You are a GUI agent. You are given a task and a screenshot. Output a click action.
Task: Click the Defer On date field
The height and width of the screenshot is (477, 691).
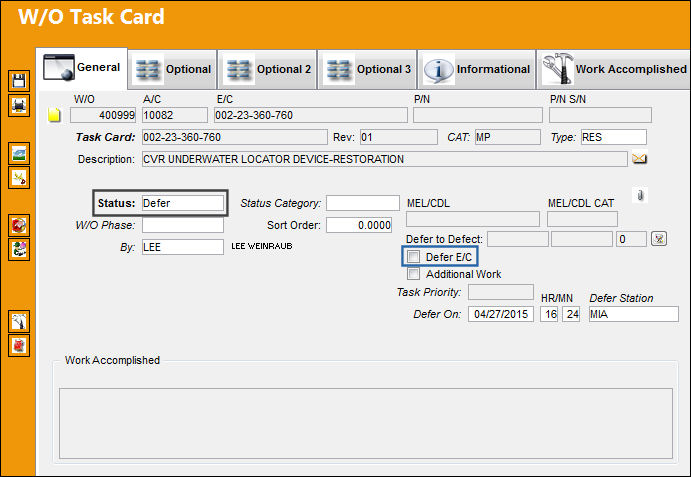[501, 314]
